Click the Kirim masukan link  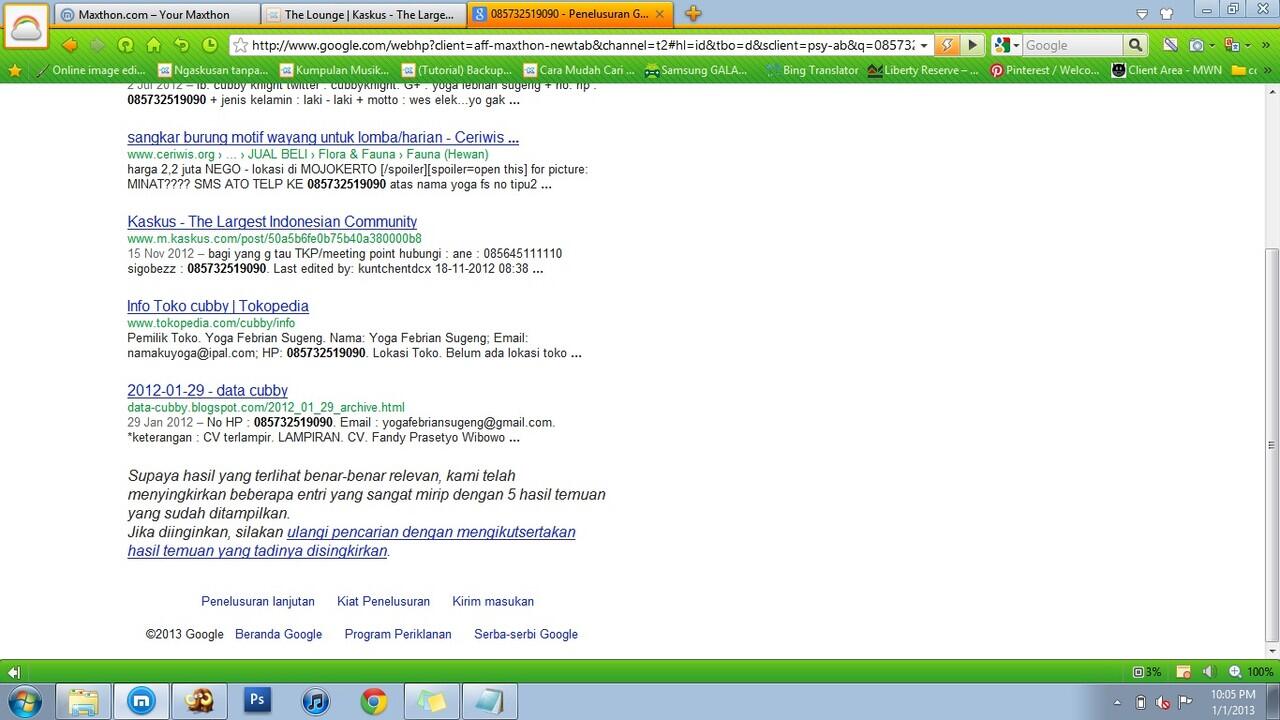coord(493,602)
